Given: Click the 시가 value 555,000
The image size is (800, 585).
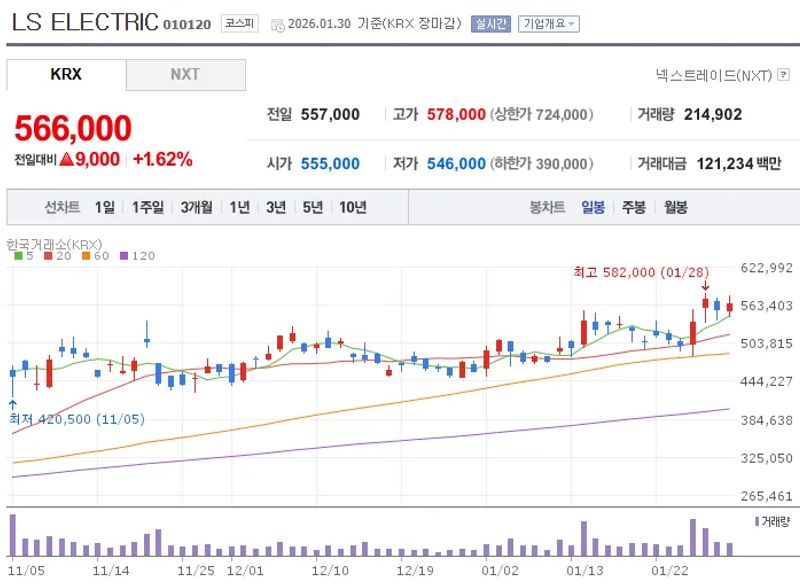Looking at the screenshot, I should [x=330, y=164].
